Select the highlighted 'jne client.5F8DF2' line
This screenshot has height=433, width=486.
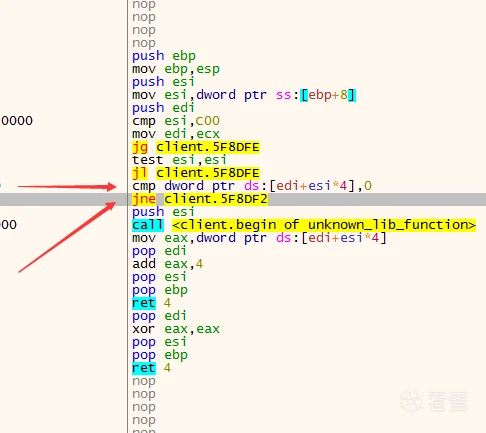point(200,199)
